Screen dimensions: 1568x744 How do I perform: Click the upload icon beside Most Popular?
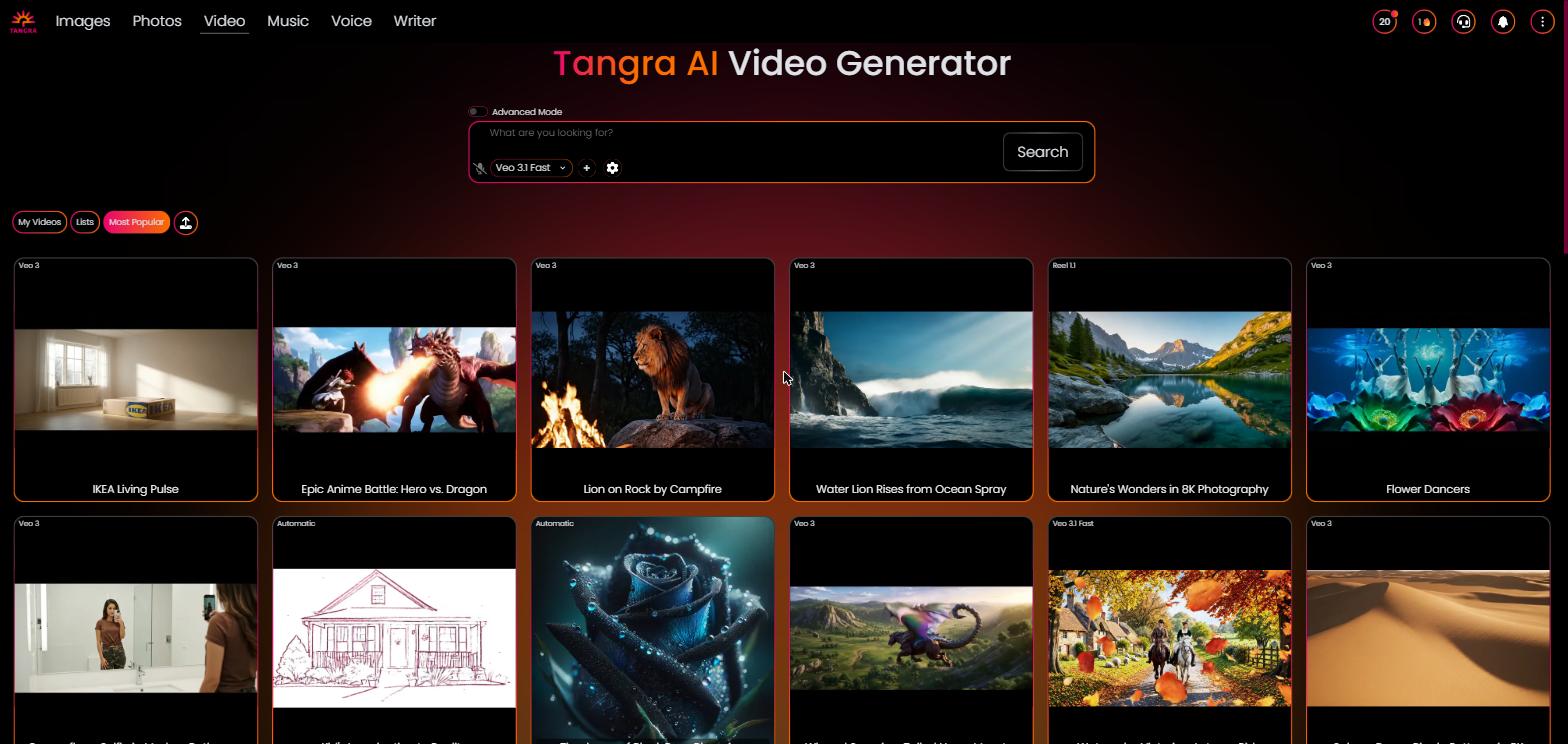[186, 222]
